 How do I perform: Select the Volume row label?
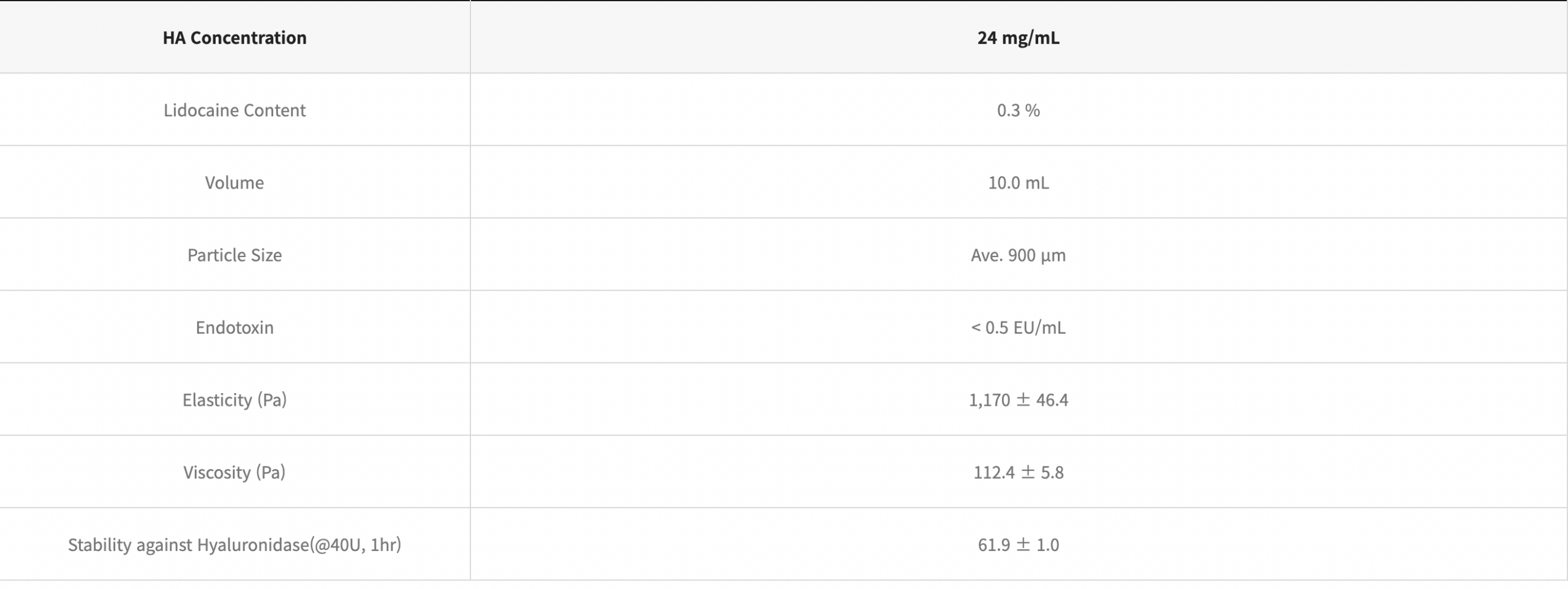[235, 182]
